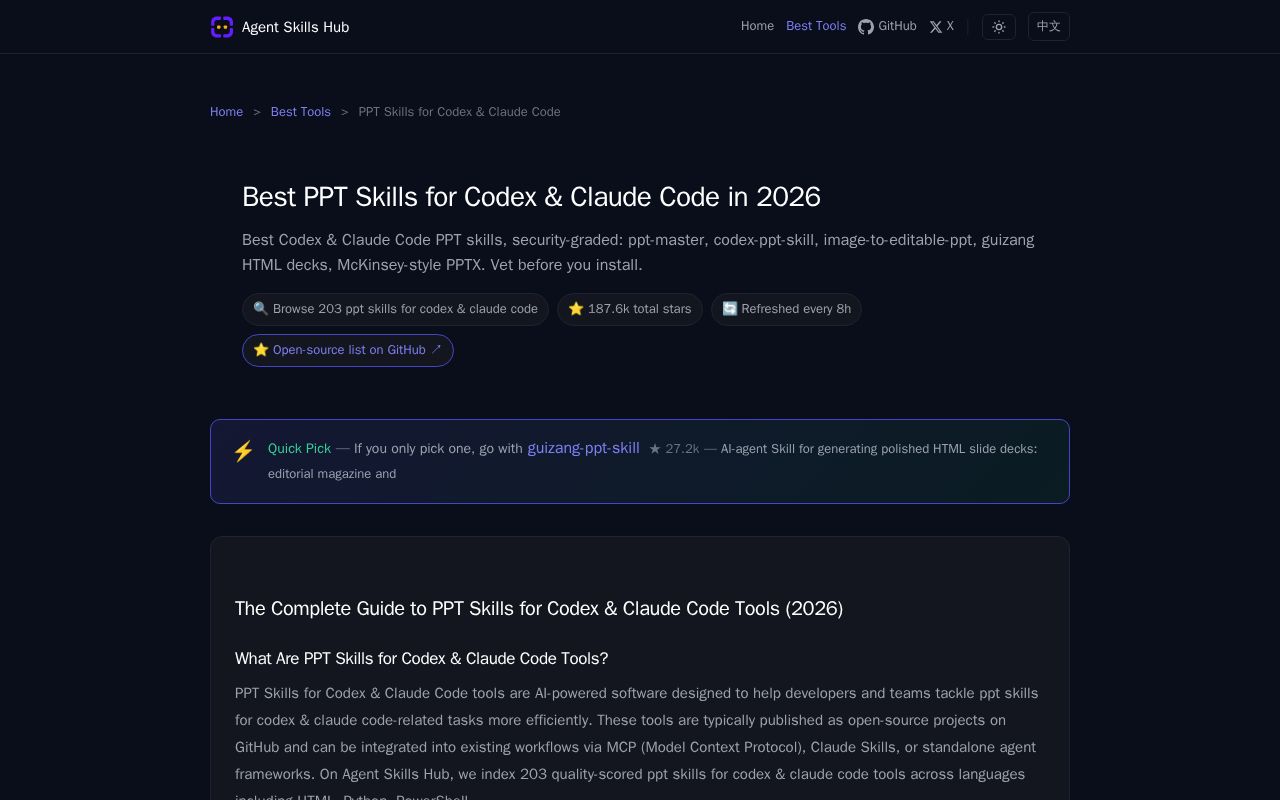
Task: Click the 187.6k total stars badge
Action: coord(630,309)
